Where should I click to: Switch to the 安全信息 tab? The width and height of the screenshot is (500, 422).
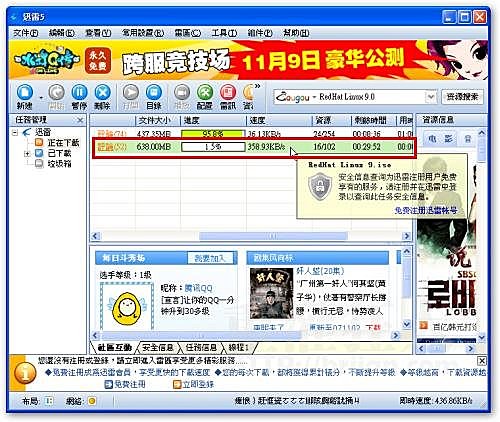pyautogui.click(x=157, y=348)
